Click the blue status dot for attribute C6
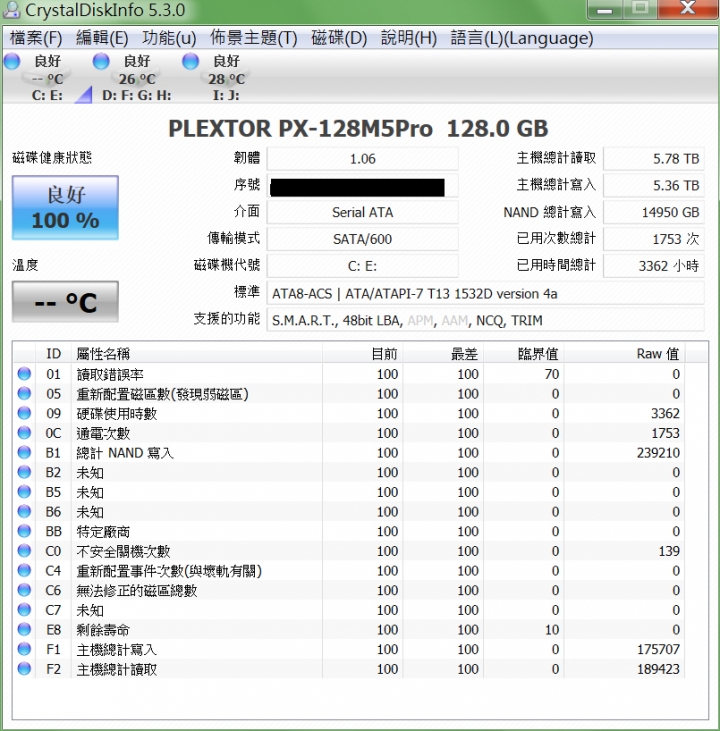Screen dimensions: 720x731 (24, 590)
